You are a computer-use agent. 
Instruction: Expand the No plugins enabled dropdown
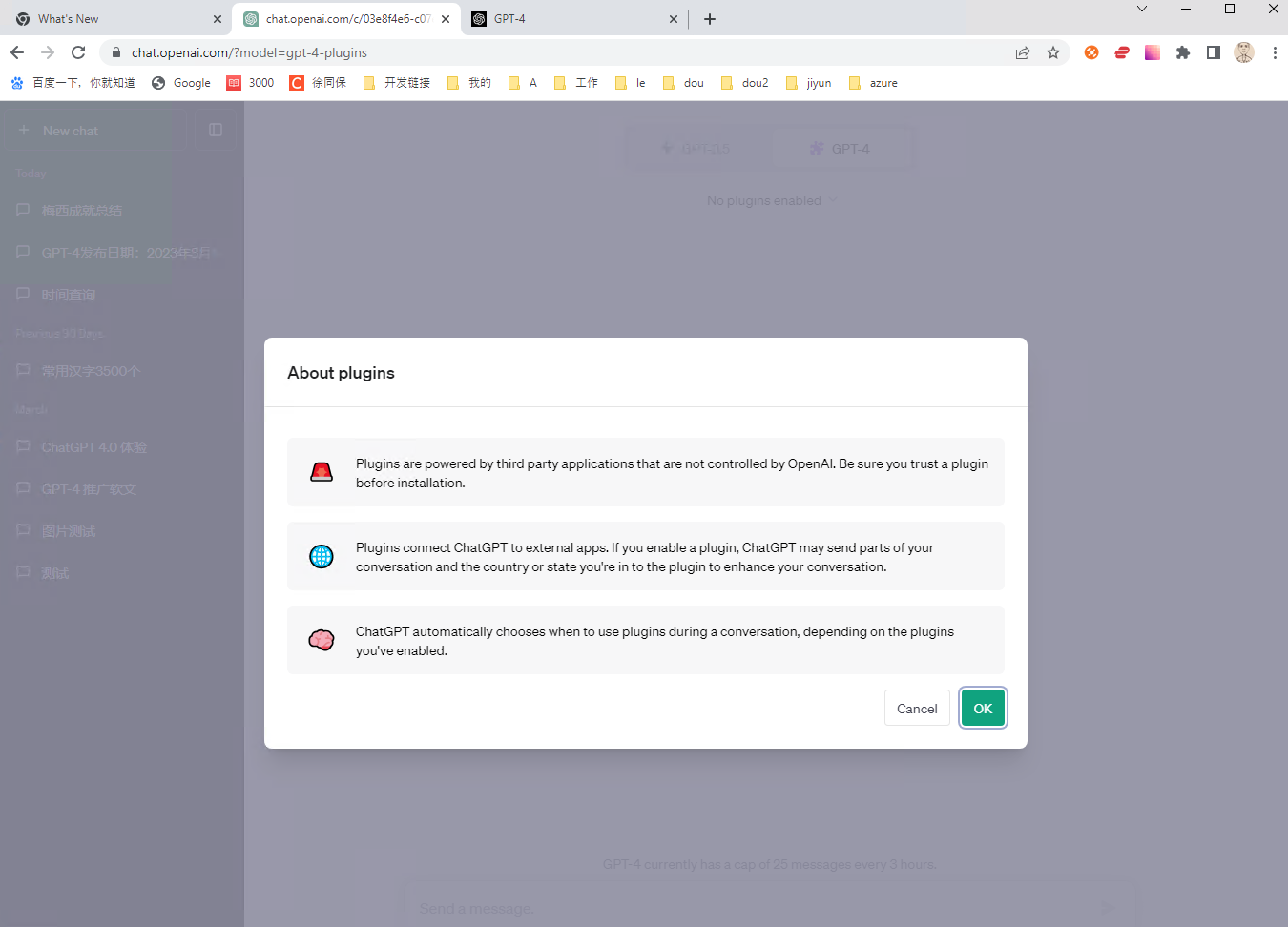pyautogui.click(x=772, y=200)
